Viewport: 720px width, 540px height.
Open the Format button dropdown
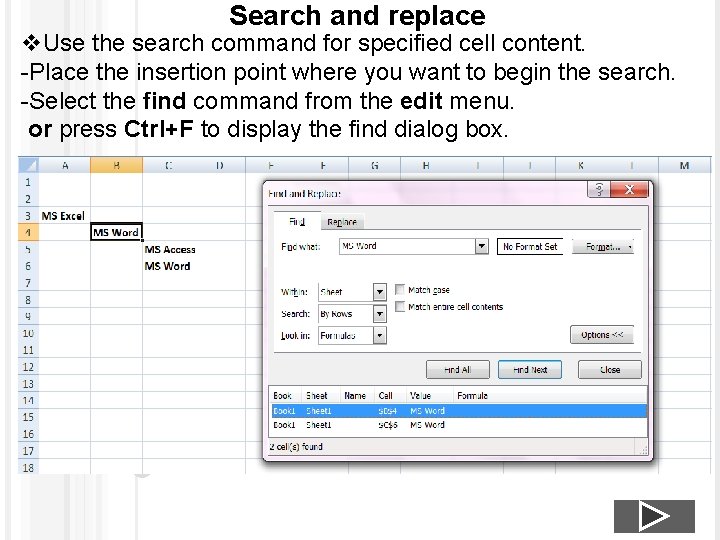tap(630, 247)
